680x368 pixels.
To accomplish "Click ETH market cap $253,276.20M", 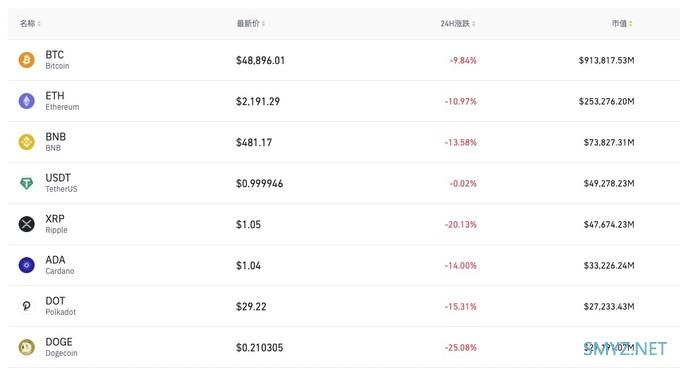I will tap(606, 101).
